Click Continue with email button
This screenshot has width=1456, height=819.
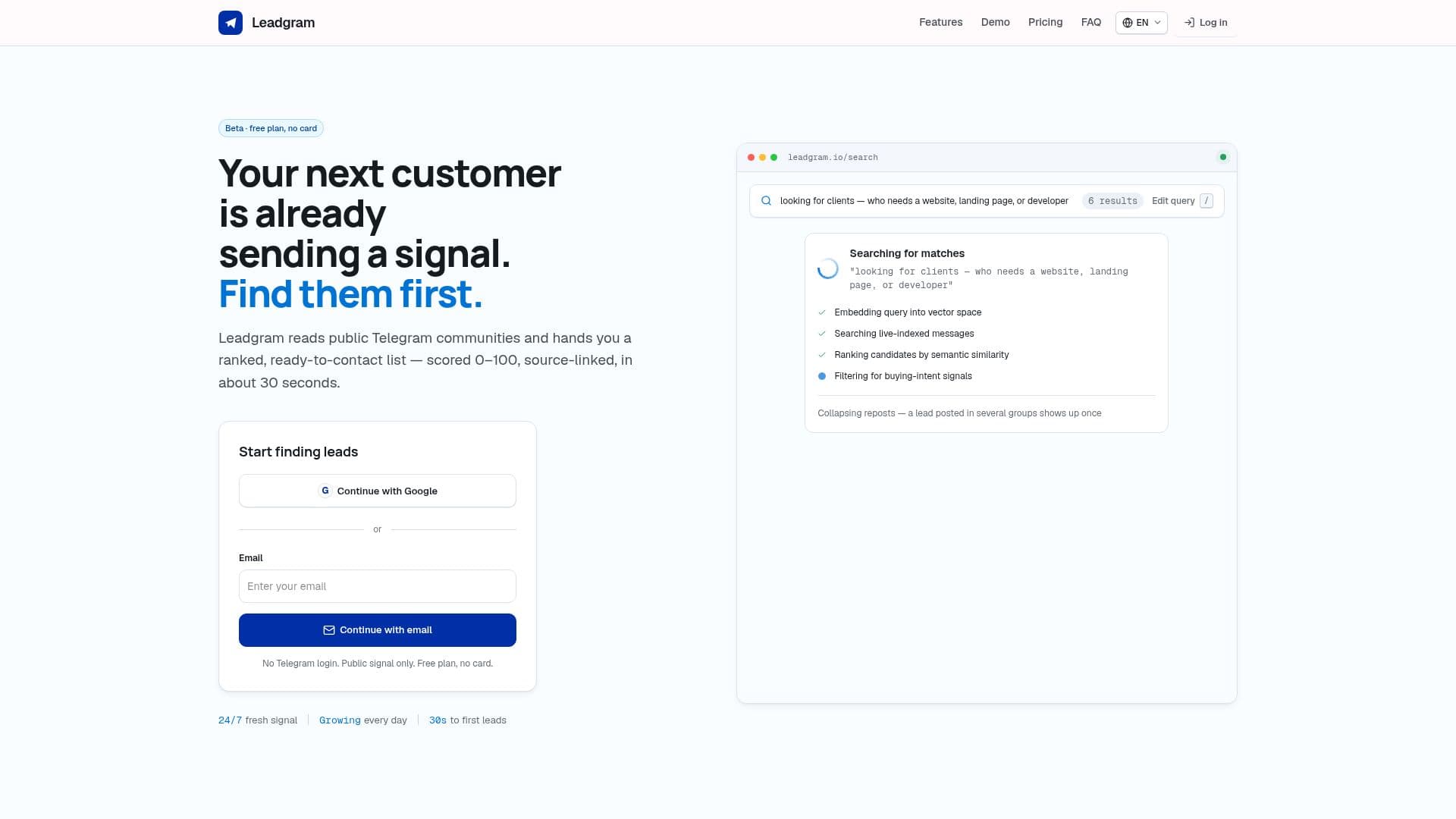coord(378,630)
